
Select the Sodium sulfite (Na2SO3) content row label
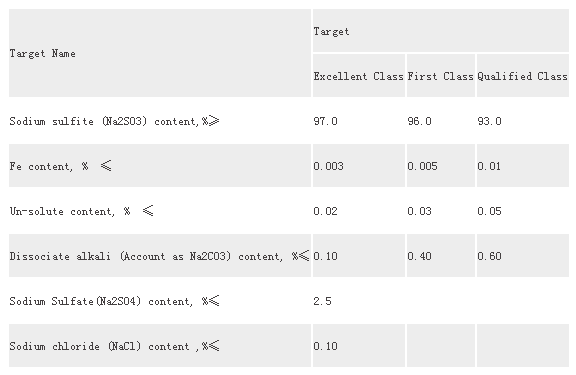point(160,121)
